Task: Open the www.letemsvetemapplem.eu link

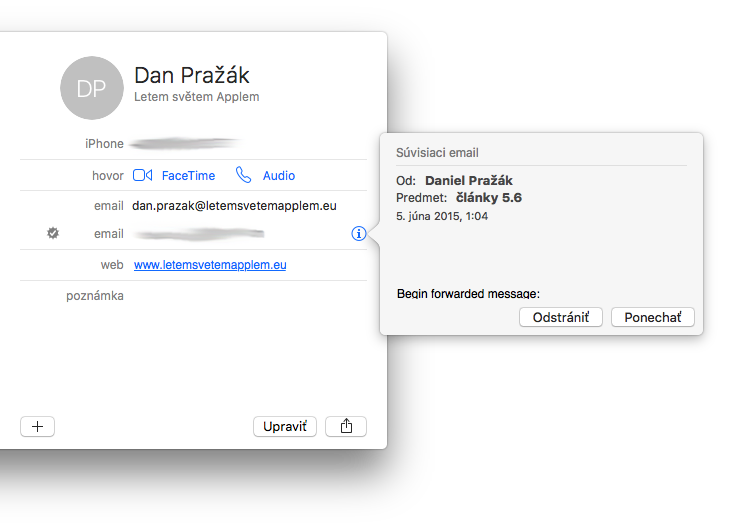Action: [210, 265]
